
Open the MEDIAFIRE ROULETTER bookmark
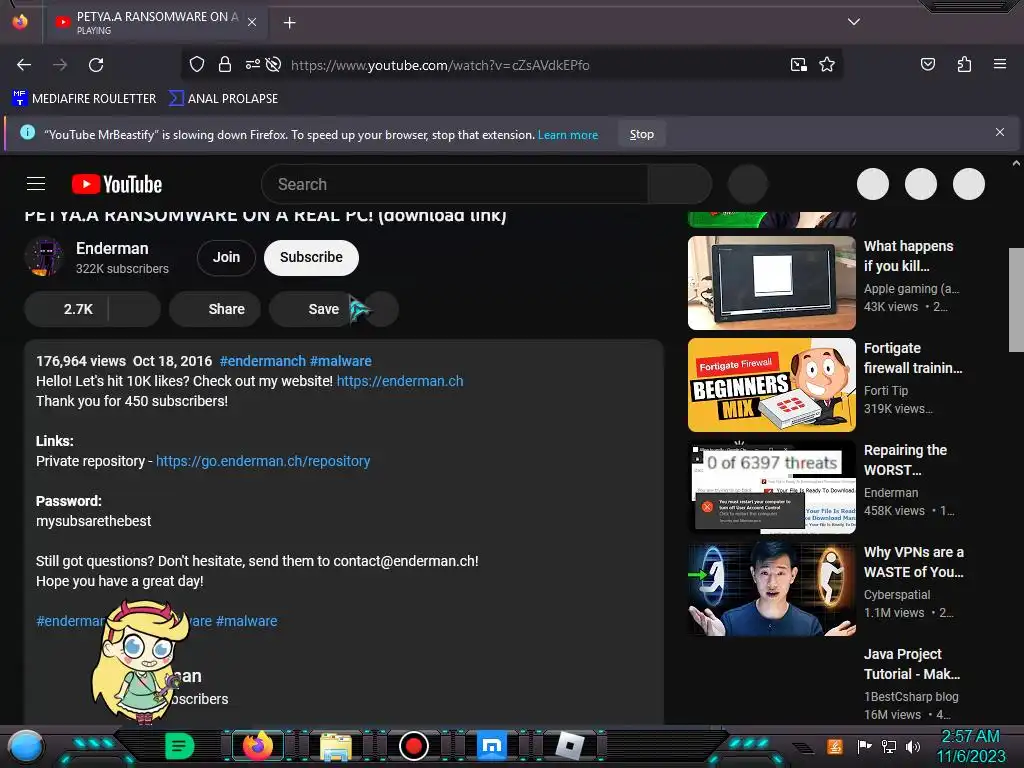pos(84,99)
